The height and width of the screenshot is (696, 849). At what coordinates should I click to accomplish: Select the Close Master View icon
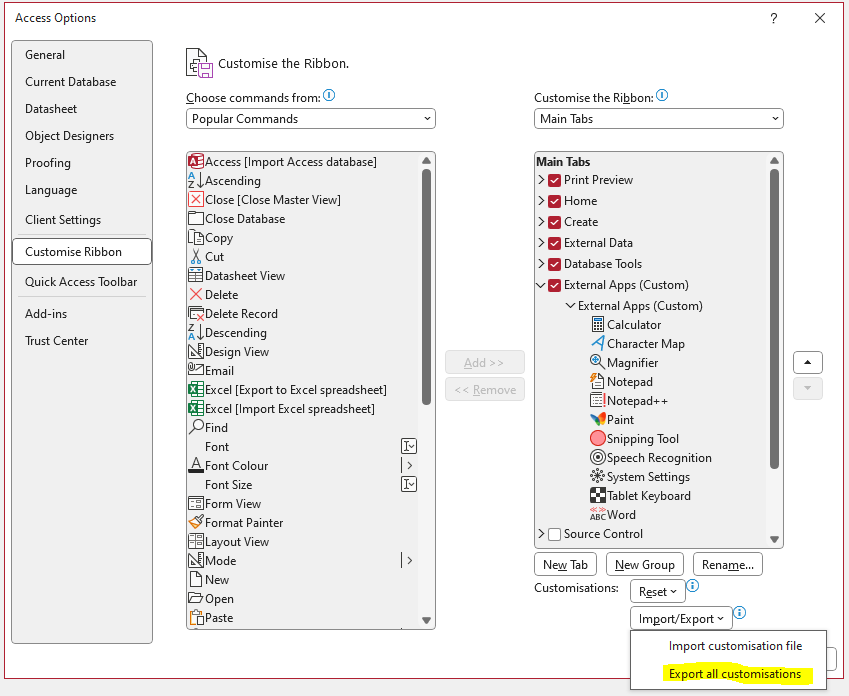coord(195,199)
